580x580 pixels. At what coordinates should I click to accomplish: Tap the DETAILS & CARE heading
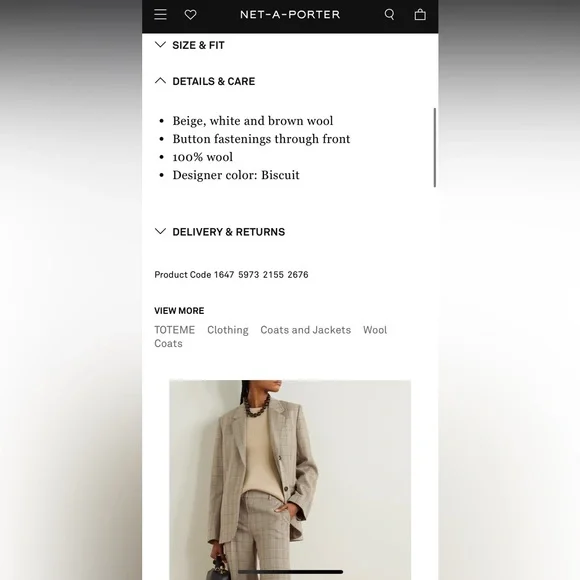coord(214,81)
